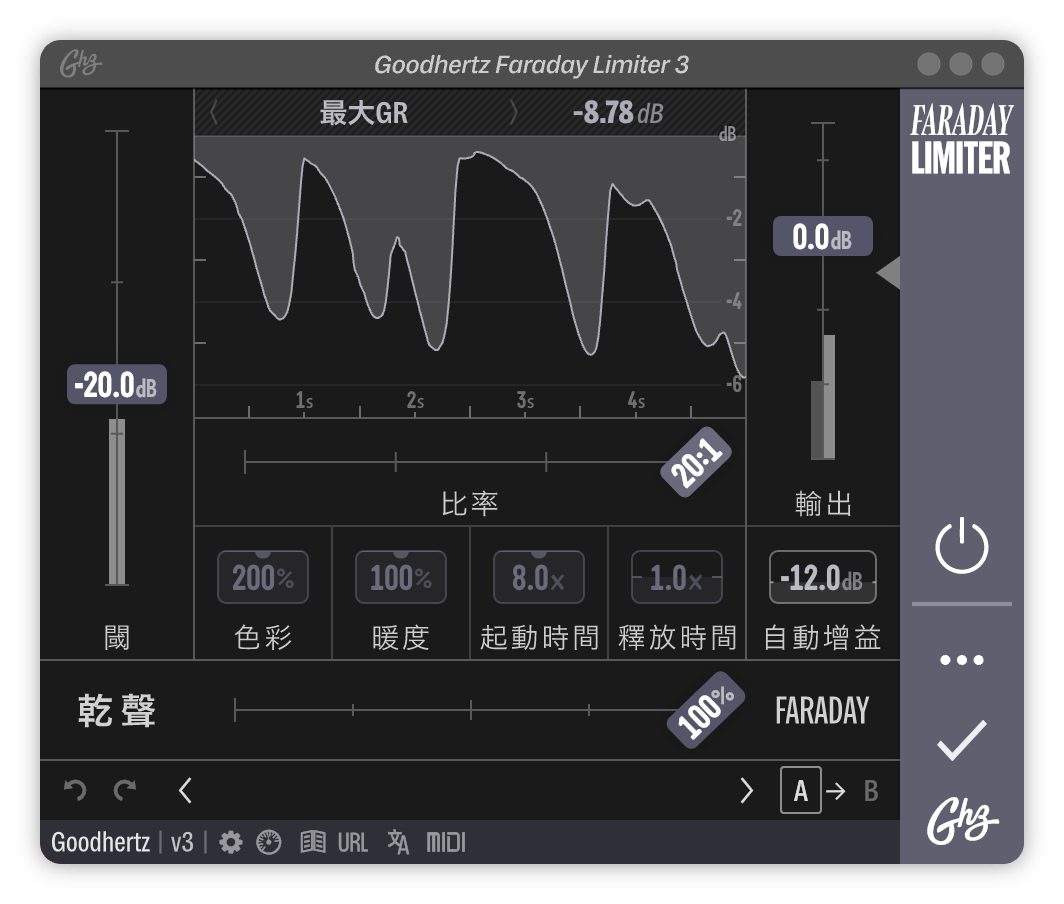
Task: Click the 100% warmth value box
Action: click(x=401, y=578)
